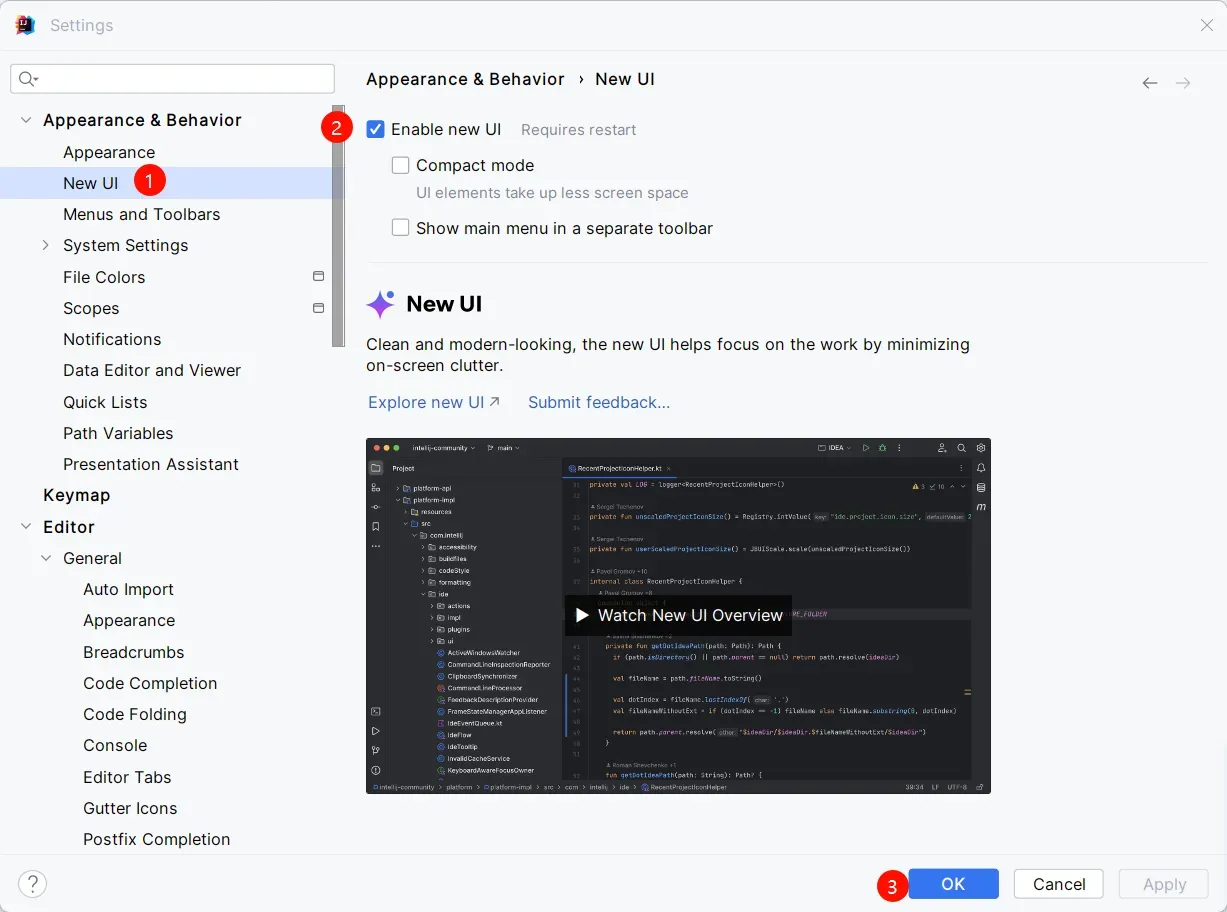
Task: Open Data Editor and Viewer
Action: point(152,370)
